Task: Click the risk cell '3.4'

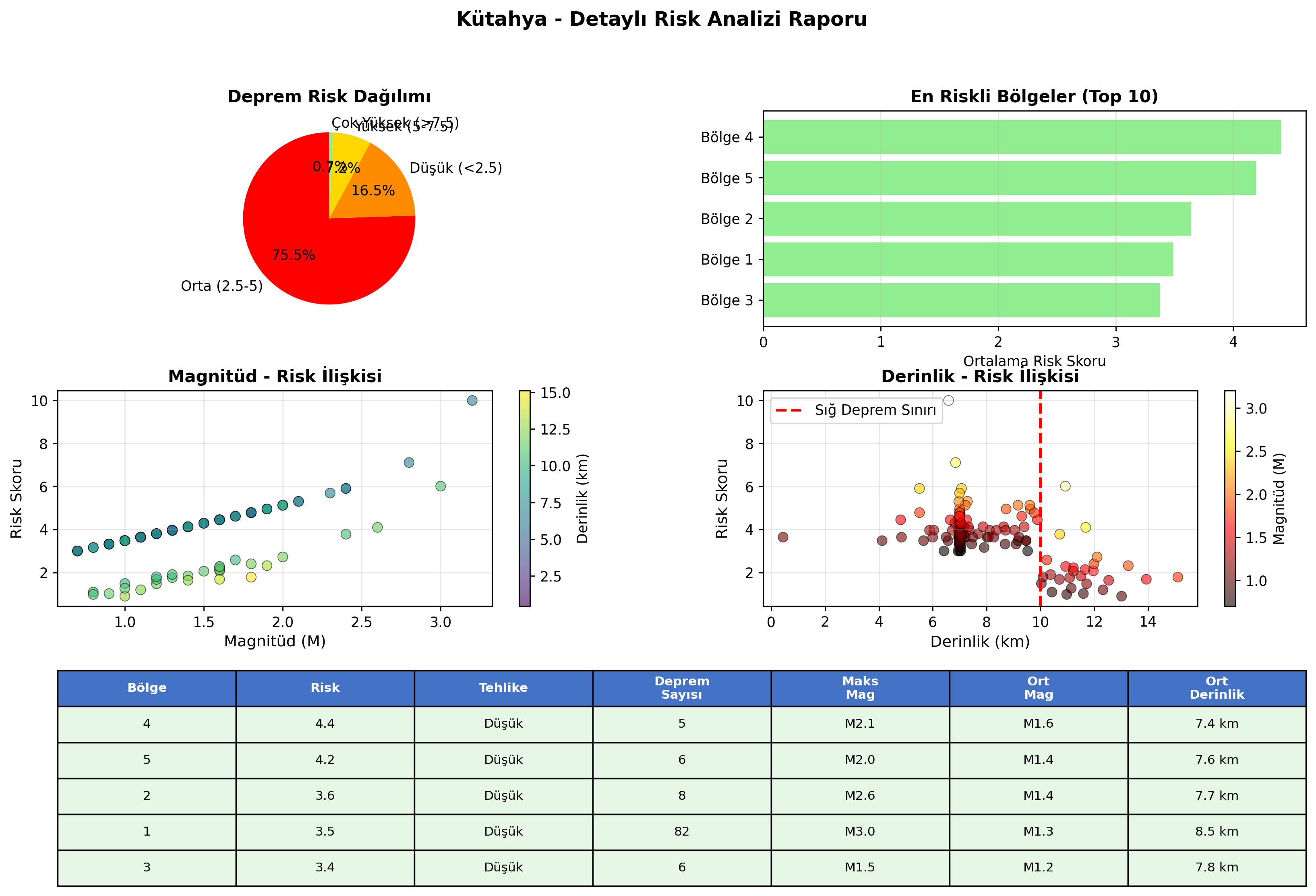Action: point(325,868)
